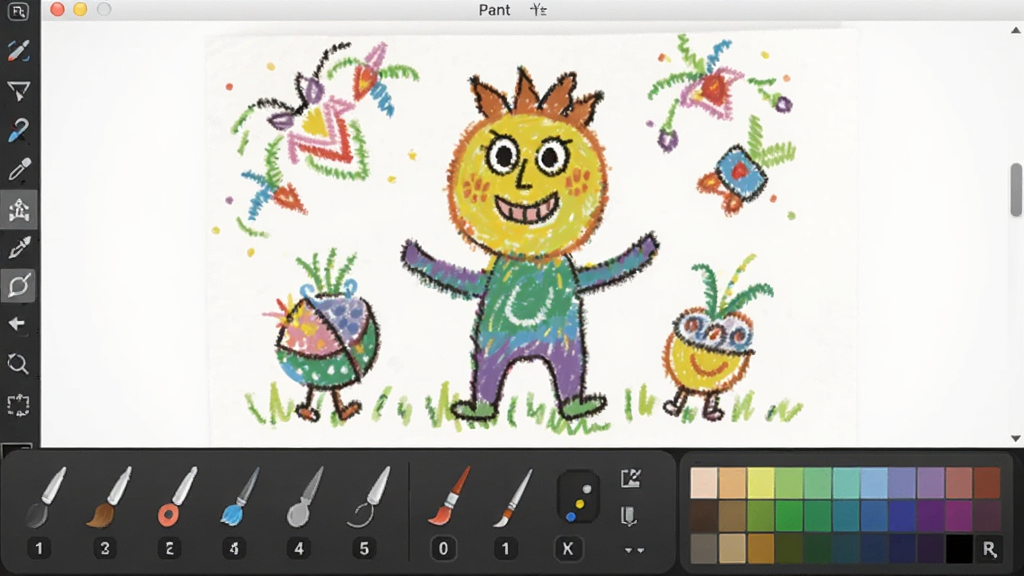The height and width of the screenshot is (576, 1024).
Task: Choose the bright yellow color swatch
Action: pos(760,483)
